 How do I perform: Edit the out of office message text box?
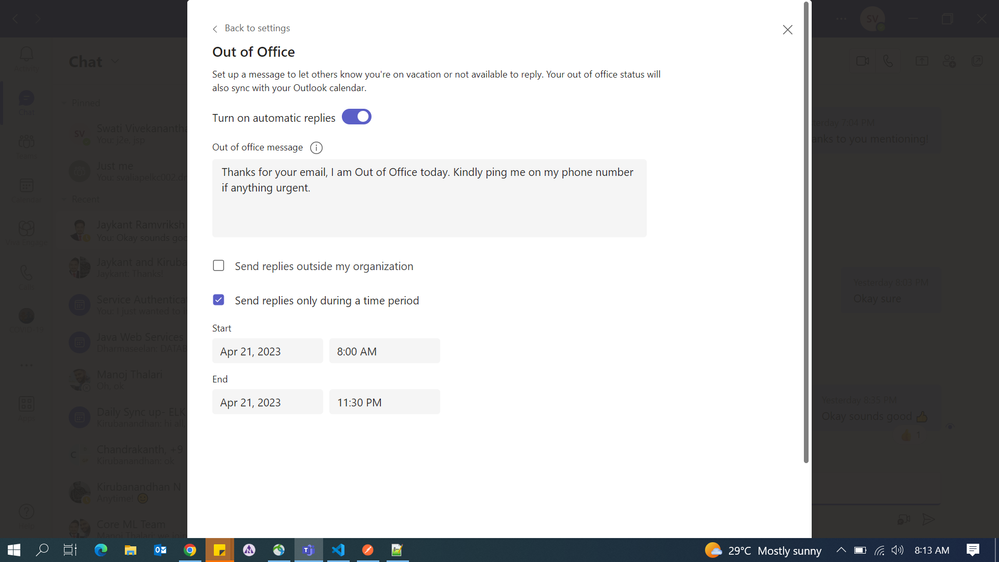tap(429, 198)
